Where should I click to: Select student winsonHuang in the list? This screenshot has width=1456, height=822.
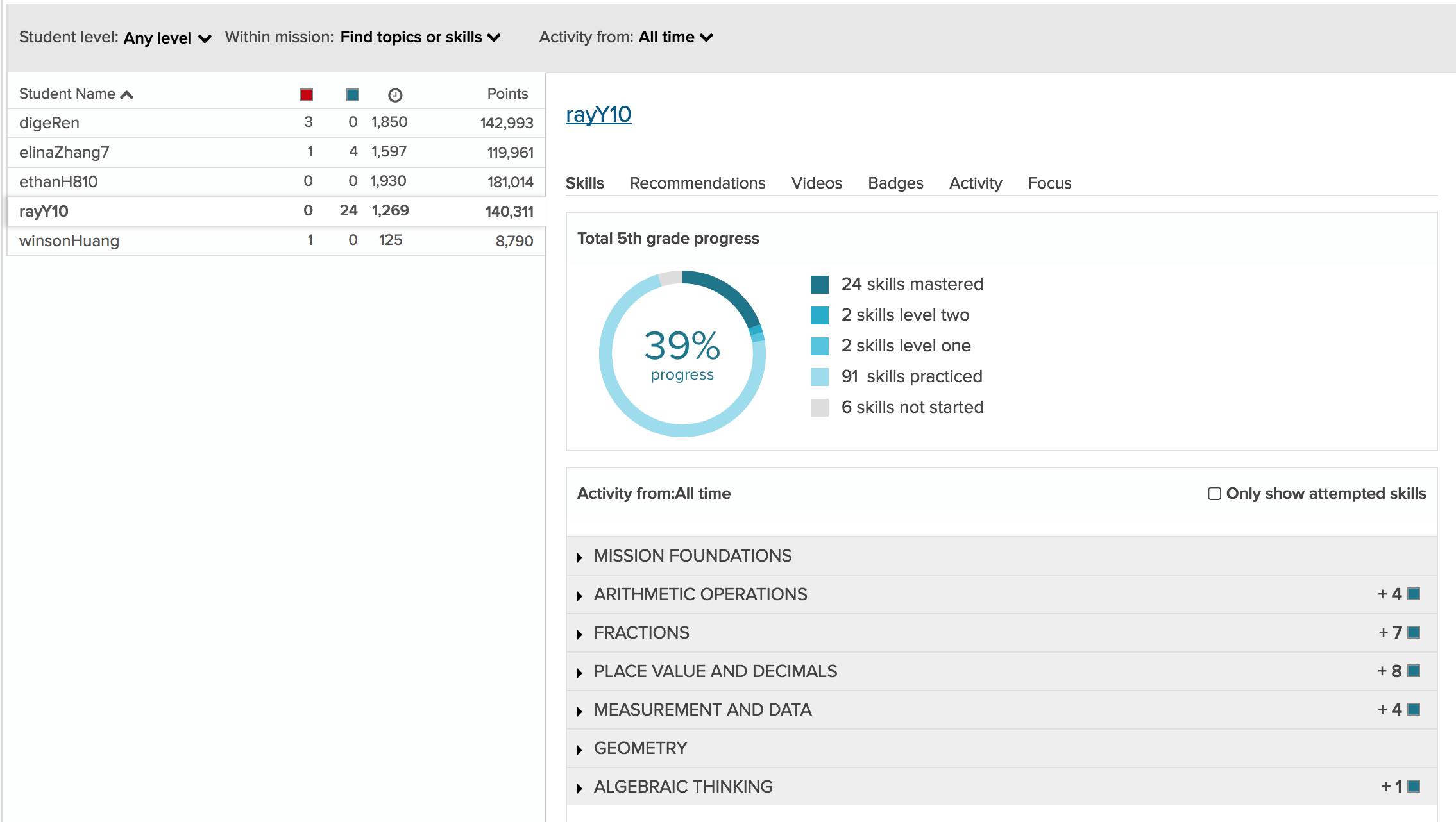click(x=276, y=240)
